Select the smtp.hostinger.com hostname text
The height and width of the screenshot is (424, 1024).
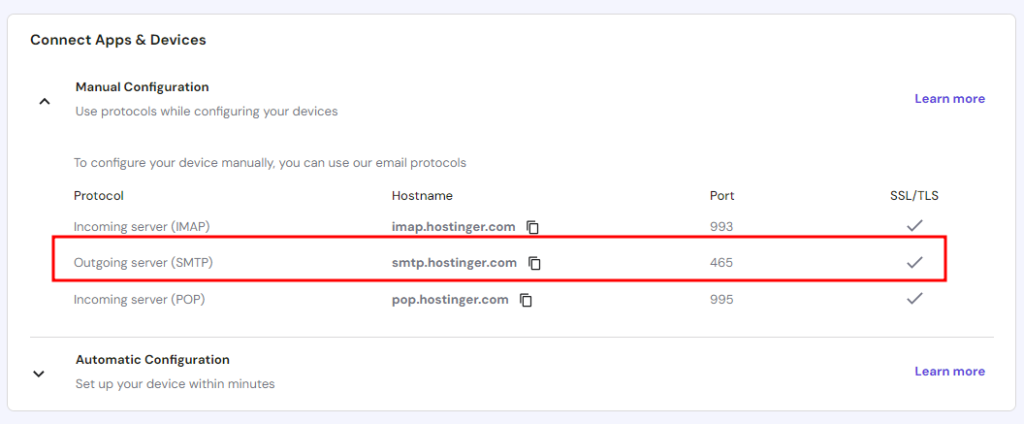(454, 263)
